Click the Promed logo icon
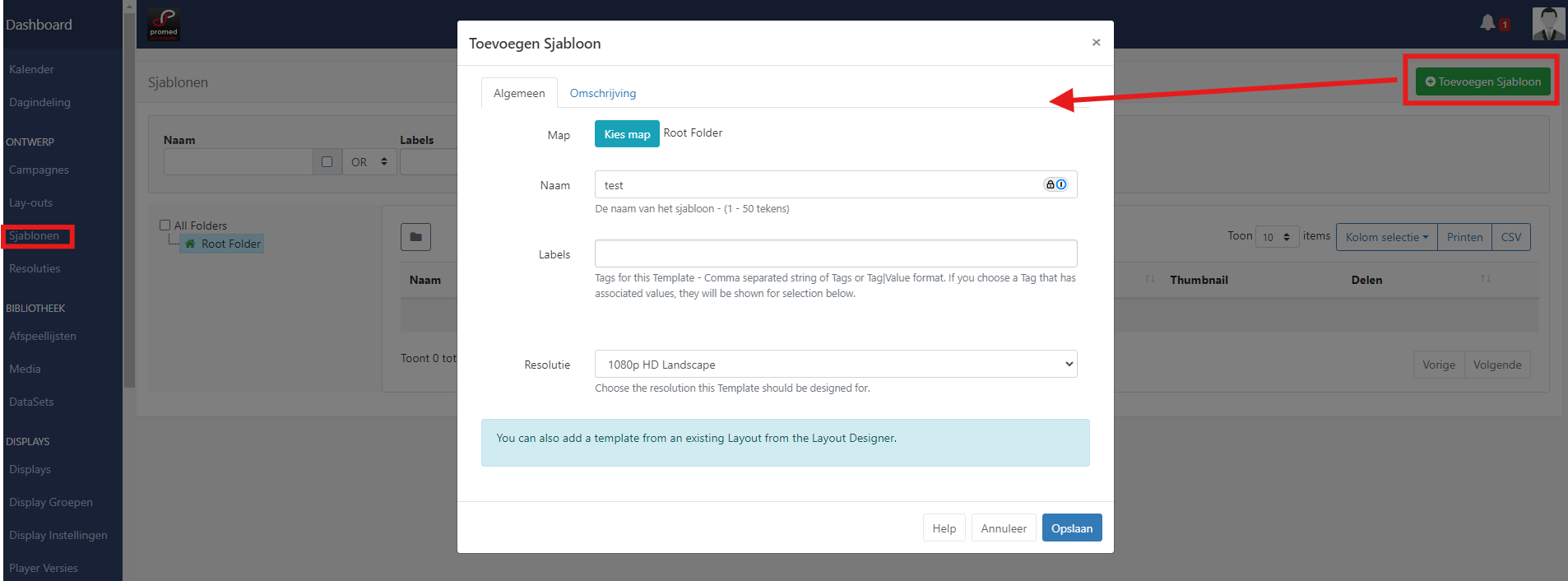This screenshot has width=1568, height=581. (x=164, y=24)
